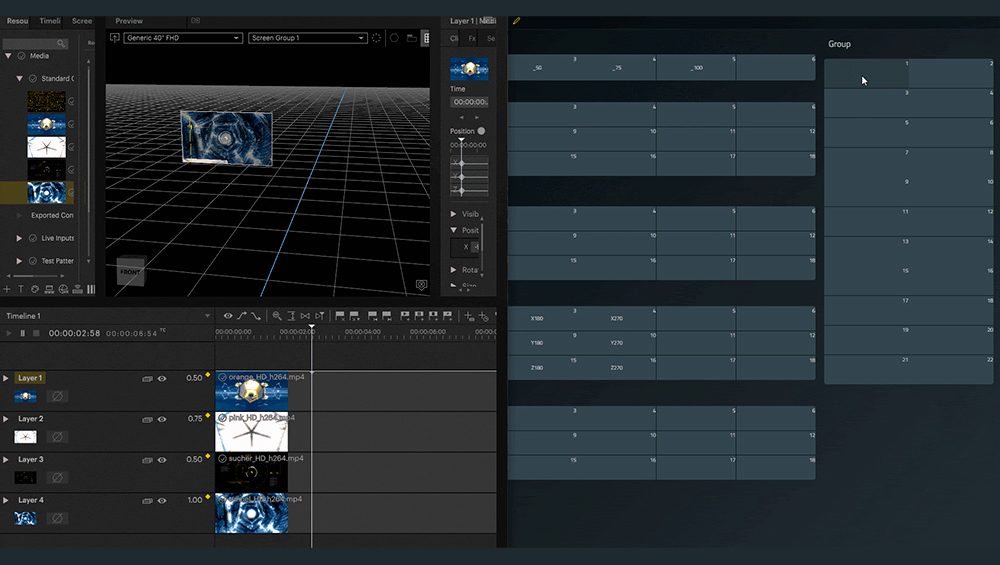1000x565 pixels.
Task: Click the eye icon in timeline toolbar
Action: (x=228, y=316)
